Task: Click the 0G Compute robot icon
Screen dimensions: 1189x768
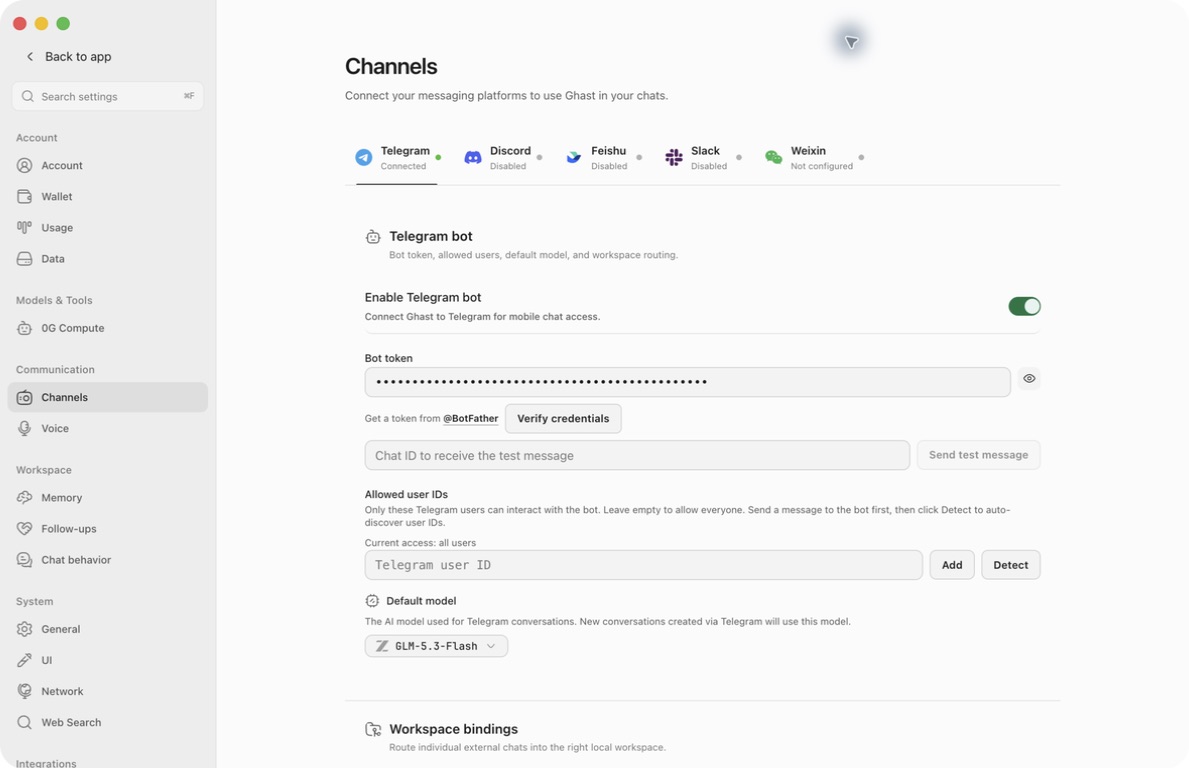Action: point(24,328)
